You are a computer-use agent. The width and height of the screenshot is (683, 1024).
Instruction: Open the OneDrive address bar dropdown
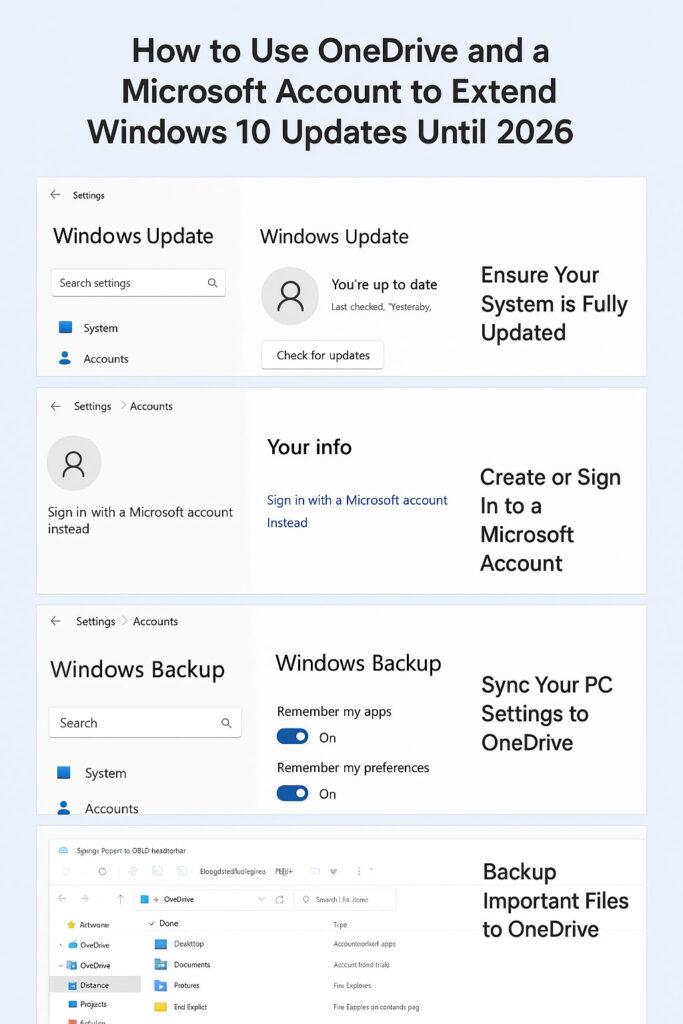[x=262, y=899]
